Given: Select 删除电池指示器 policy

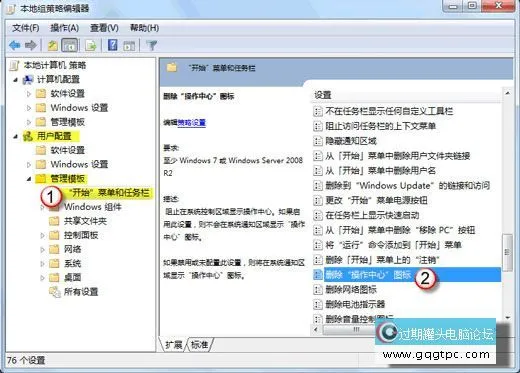Looking at the screenshot, I should [355, 304].
